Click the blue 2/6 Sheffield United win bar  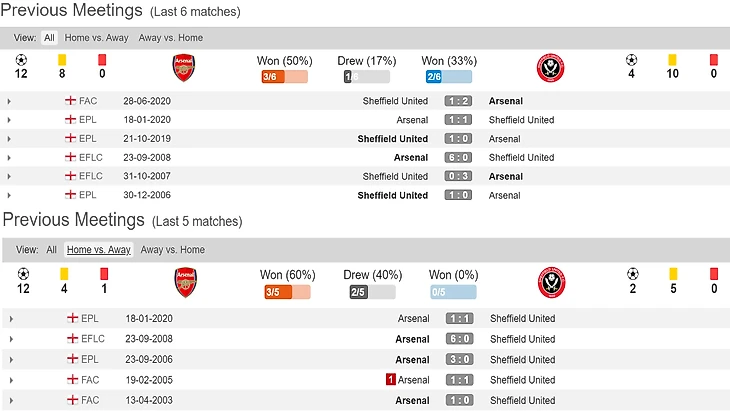click(x=446, y=76)
